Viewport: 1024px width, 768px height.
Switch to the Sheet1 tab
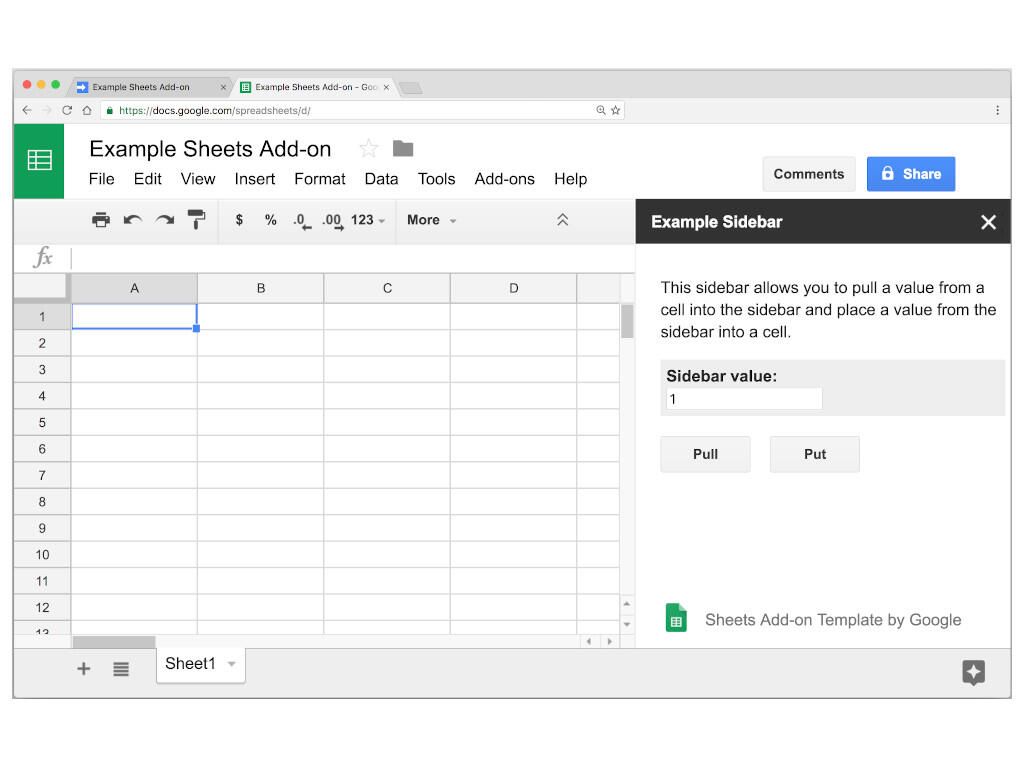click(188, 663)
